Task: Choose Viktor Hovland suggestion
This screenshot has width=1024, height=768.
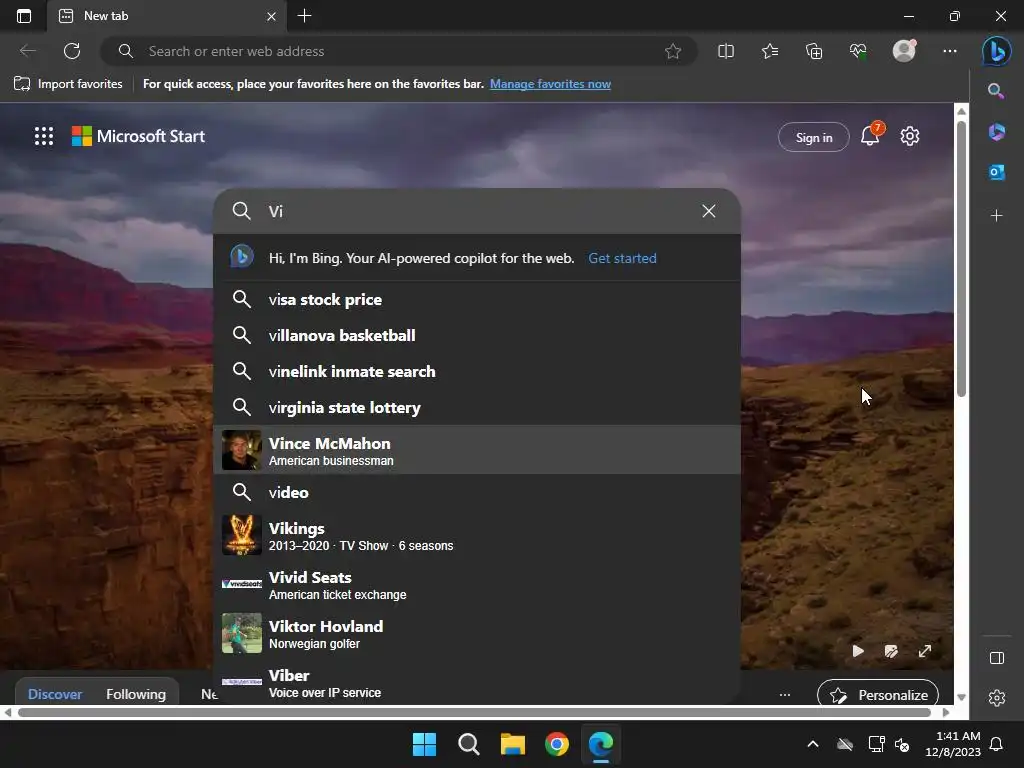Action: point(477,633)
